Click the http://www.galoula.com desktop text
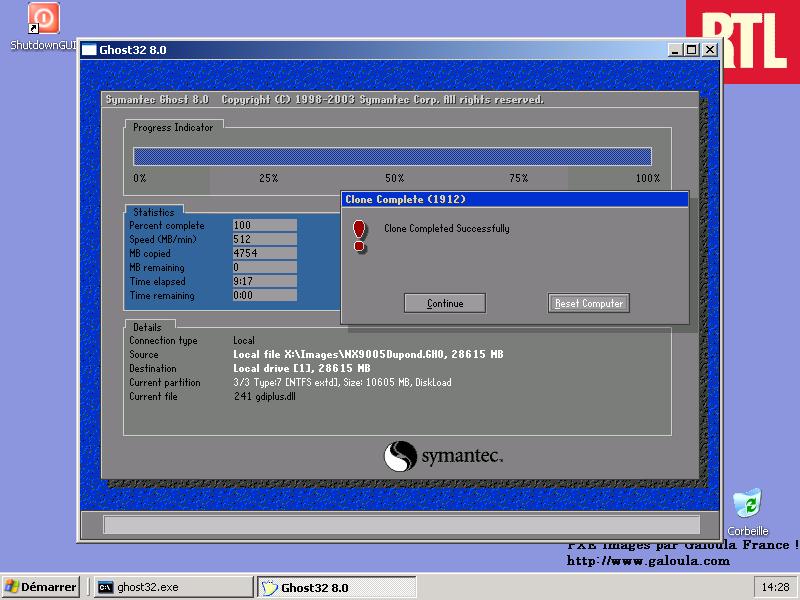The width and height of the screenshot is (800, 600). pyautogui.click(x=648, y=561)
